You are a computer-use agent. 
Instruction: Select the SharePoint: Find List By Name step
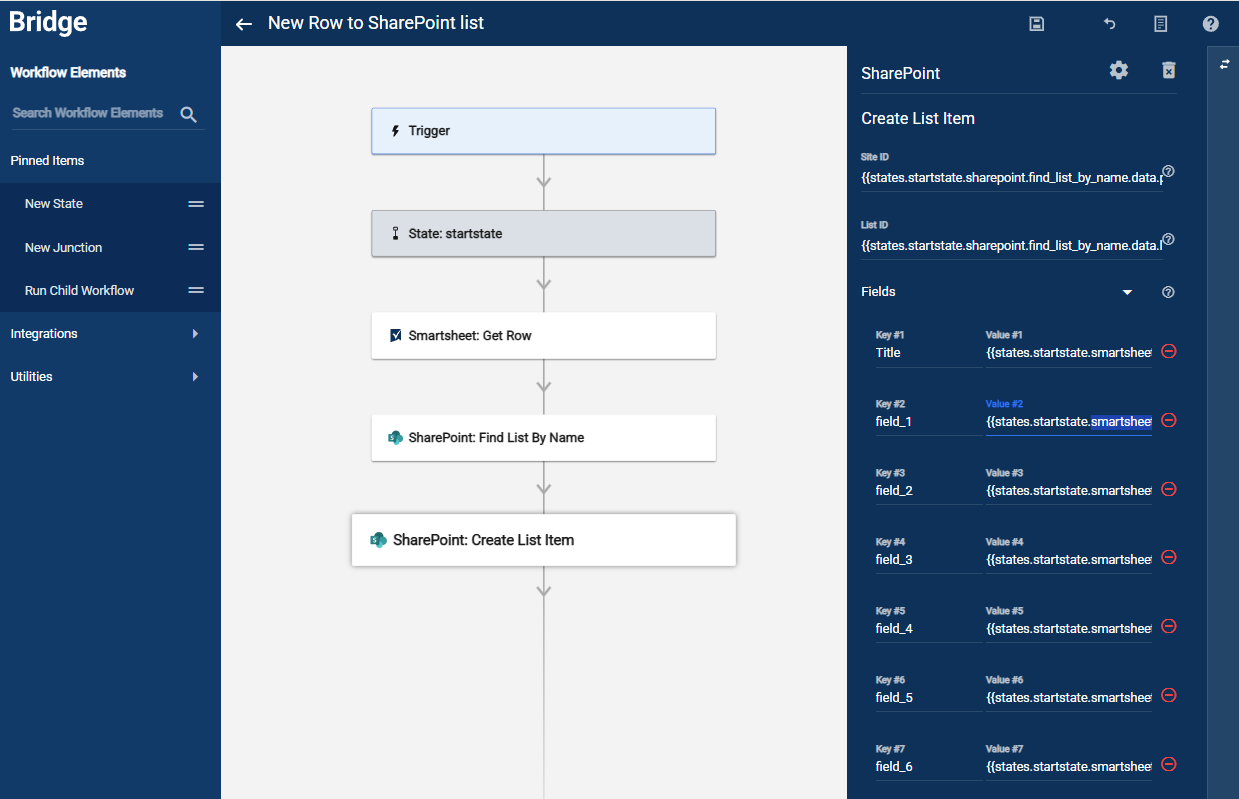pyautogui.click(x=543, y=438)
